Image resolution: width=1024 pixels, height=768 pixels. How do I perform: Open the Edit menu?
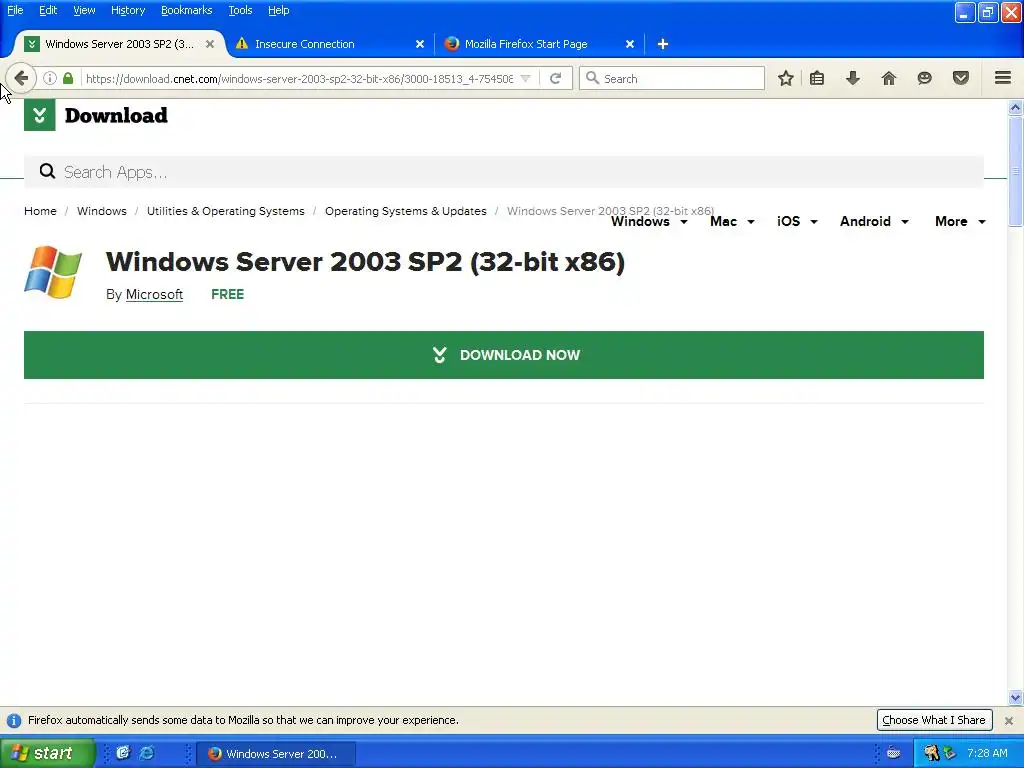(48, 10)
